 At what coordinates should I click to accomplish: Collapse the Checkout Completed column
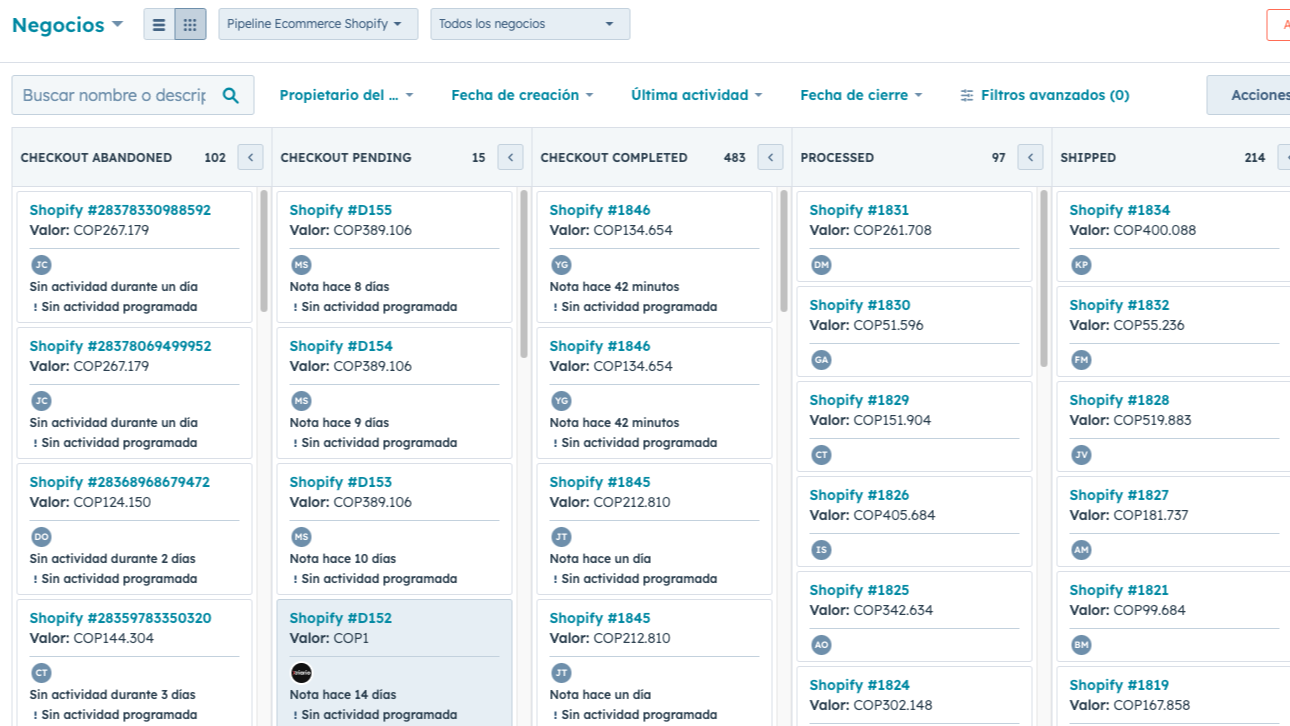770,157
